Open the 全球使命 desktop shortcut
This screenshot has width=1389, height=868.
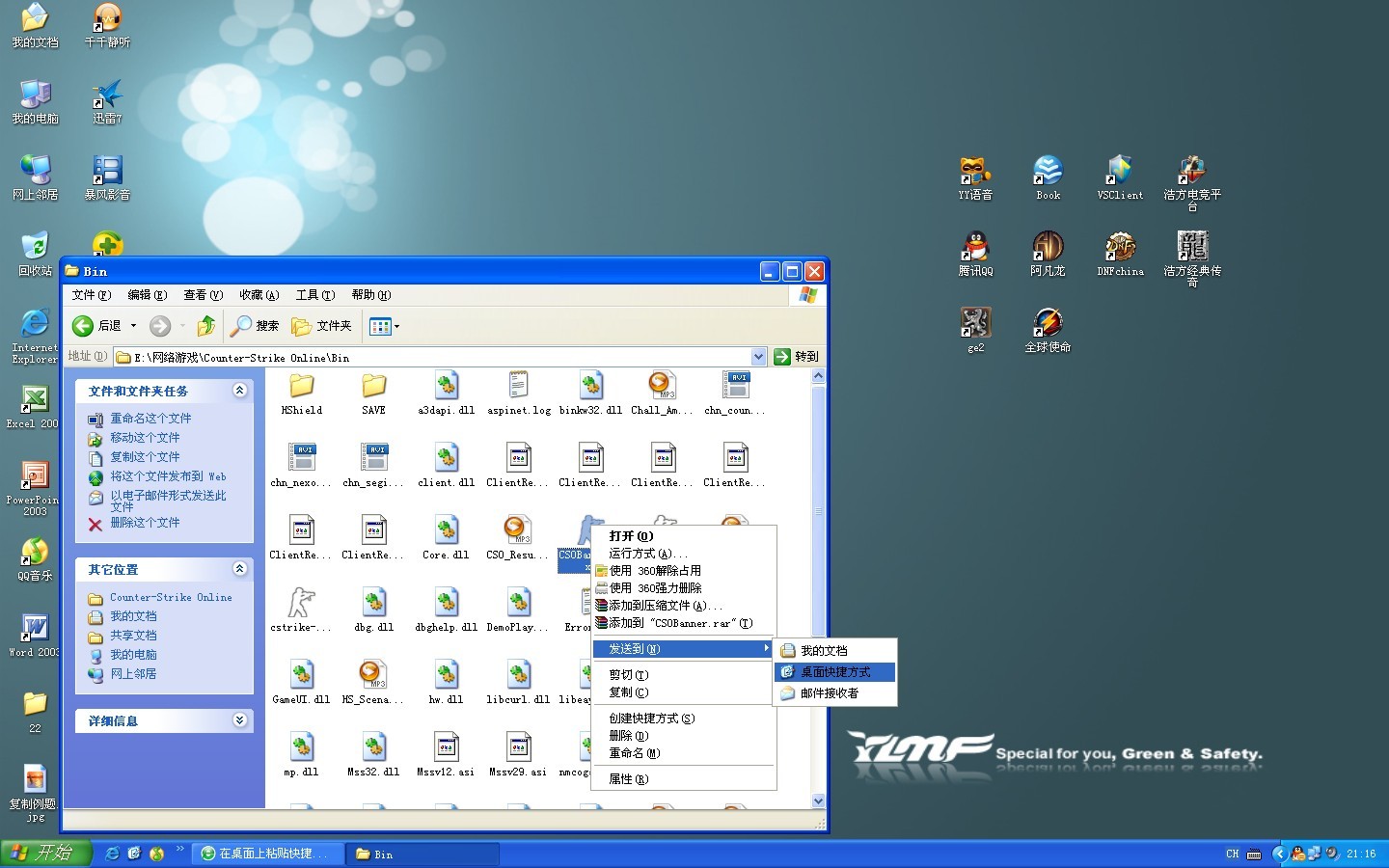pyautogui.click(x=1048, y=330)
